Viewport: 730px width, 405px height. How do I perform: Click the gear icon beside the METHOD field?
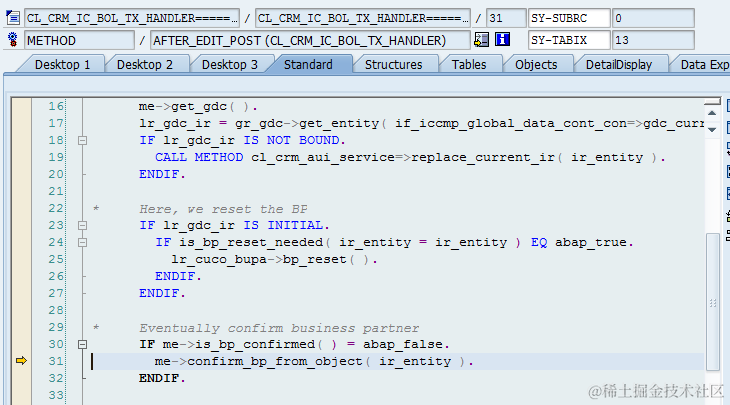tap(13, 40)
